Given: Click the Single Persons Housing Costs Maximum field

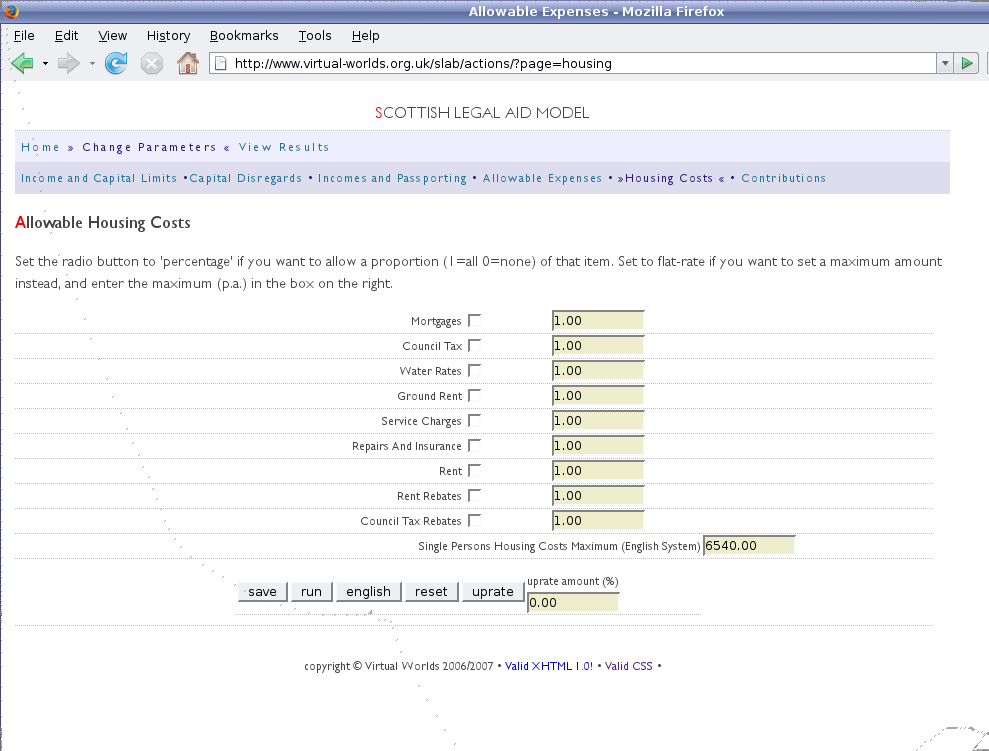Looking at the screenshot, I should click(749, 546).
